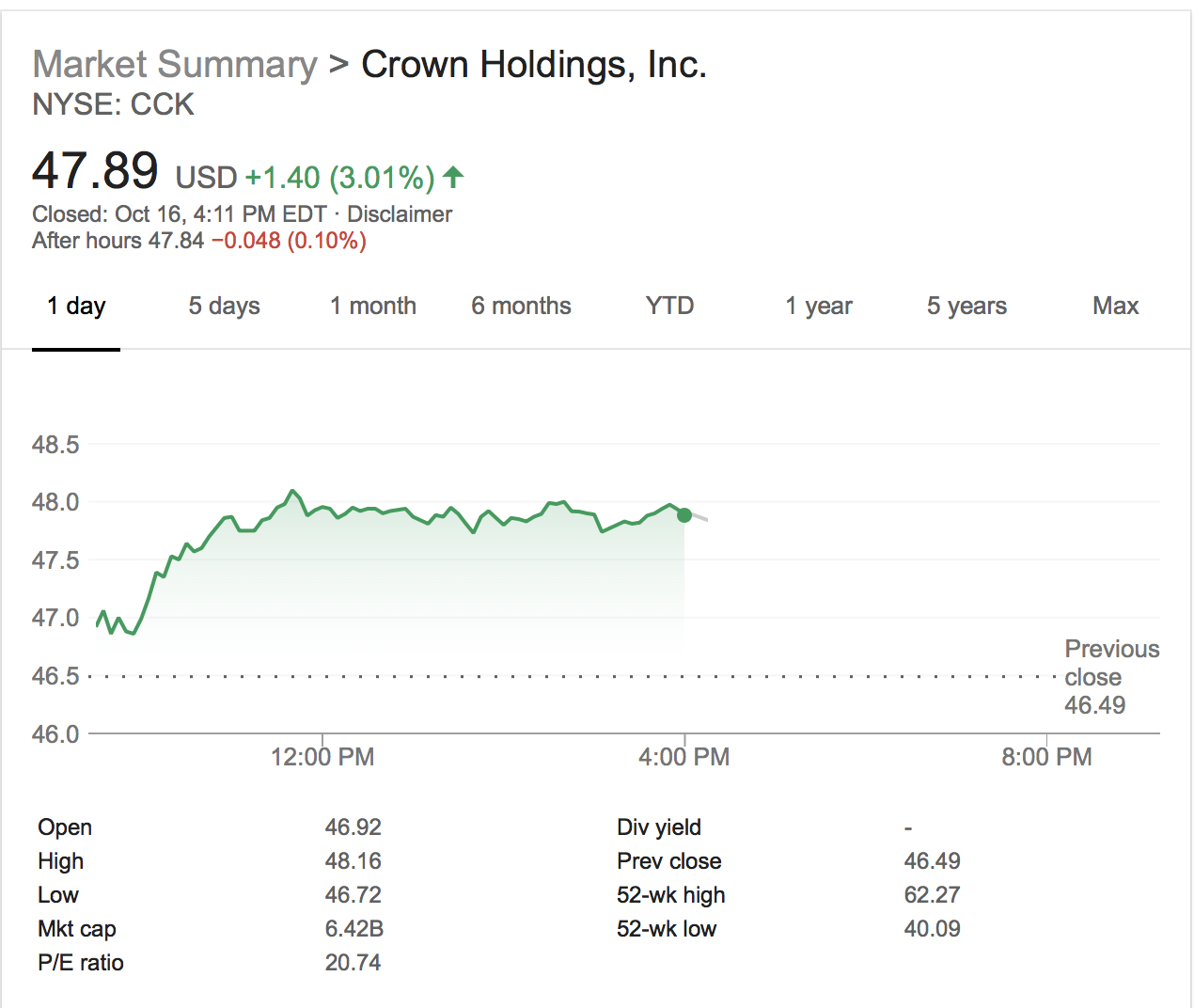Open the 5 years history view

coord(966,306)
